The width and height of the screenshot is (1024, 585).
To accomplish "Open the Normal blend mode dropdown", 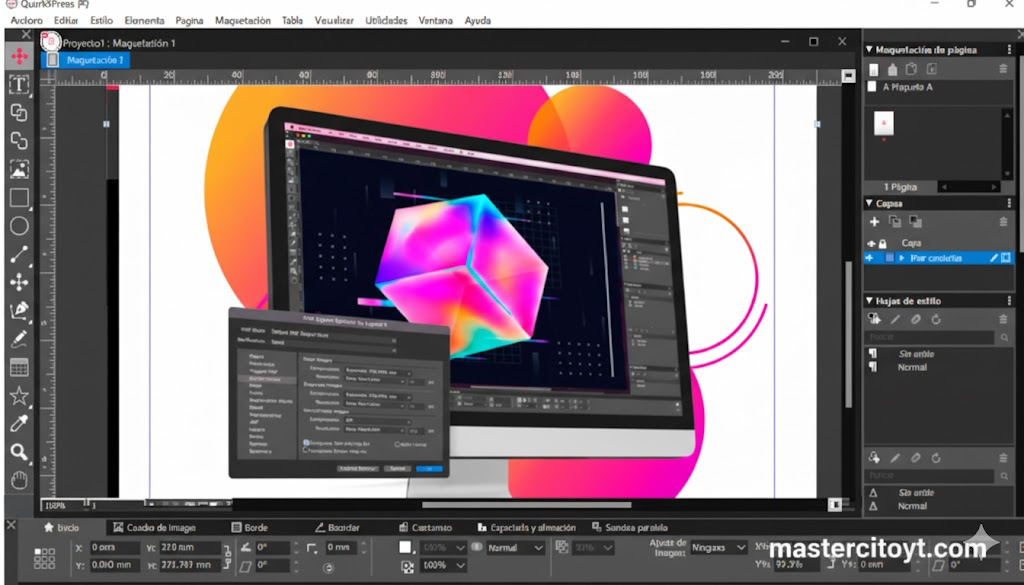I will tap(515, 548).
